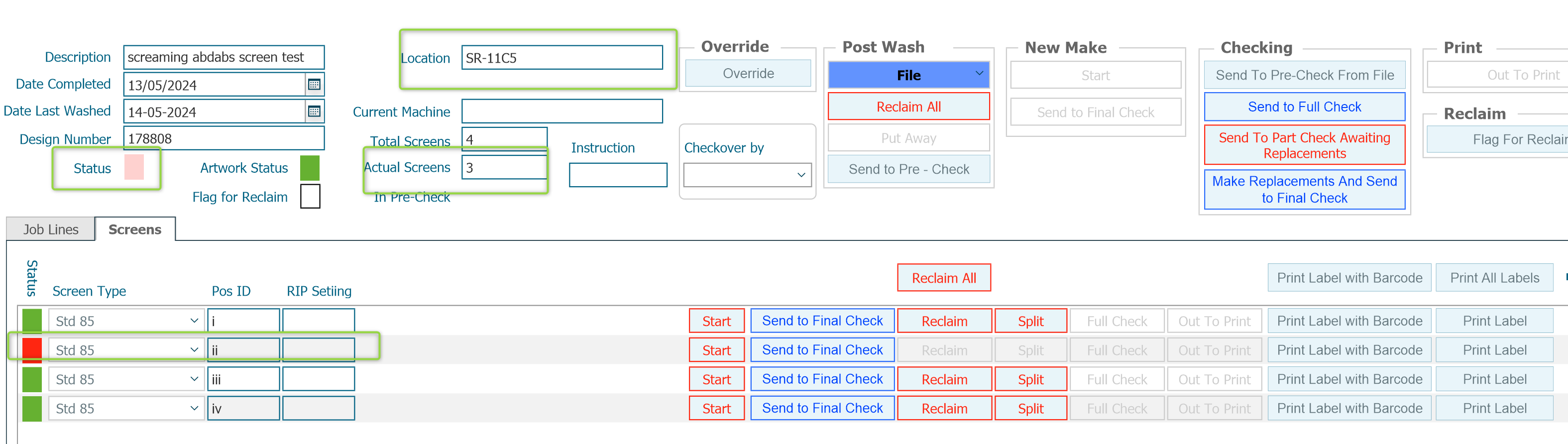The image size is (1568, 444).
Task: Click Print Label for row i
Action: pyautogui.click(x=1494, y=321)
